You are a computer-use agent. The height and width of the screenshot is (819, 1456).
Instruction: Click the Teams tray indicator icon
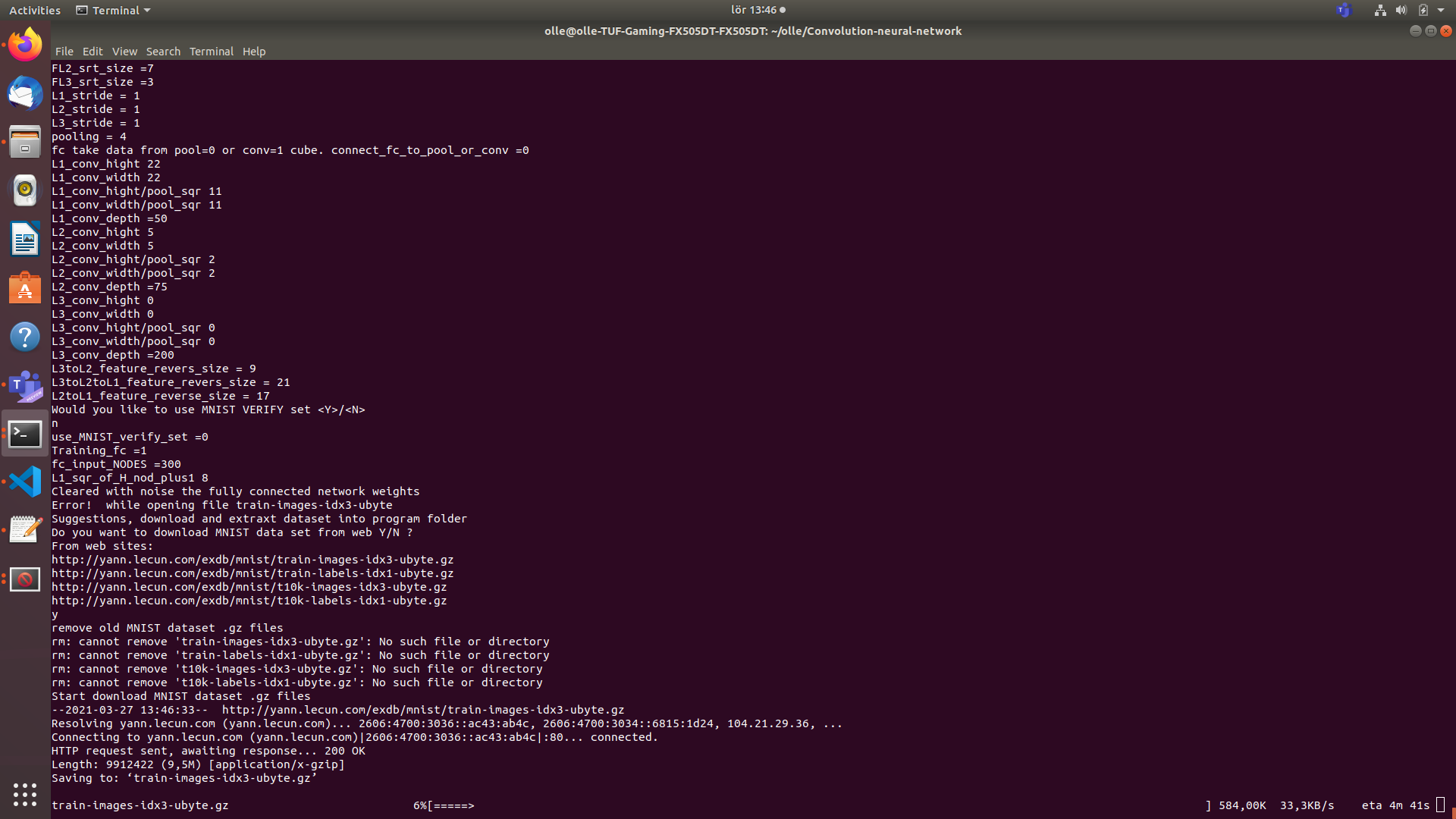[1344, 11]
